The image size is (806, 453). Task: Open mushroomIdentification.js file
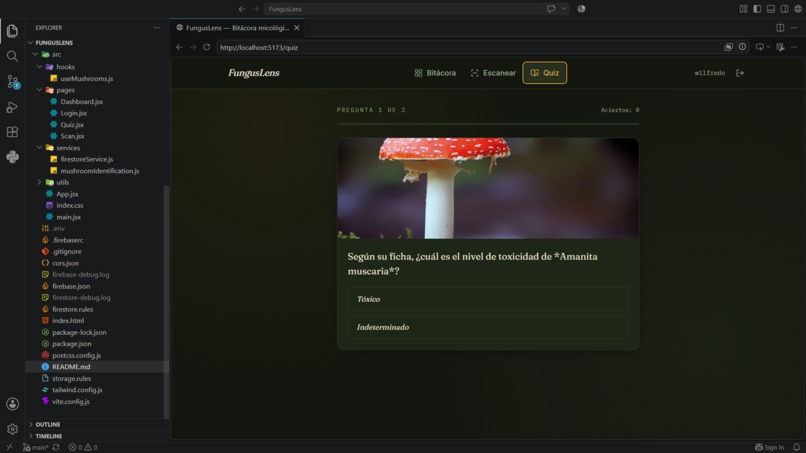click(x=100, y=171)
